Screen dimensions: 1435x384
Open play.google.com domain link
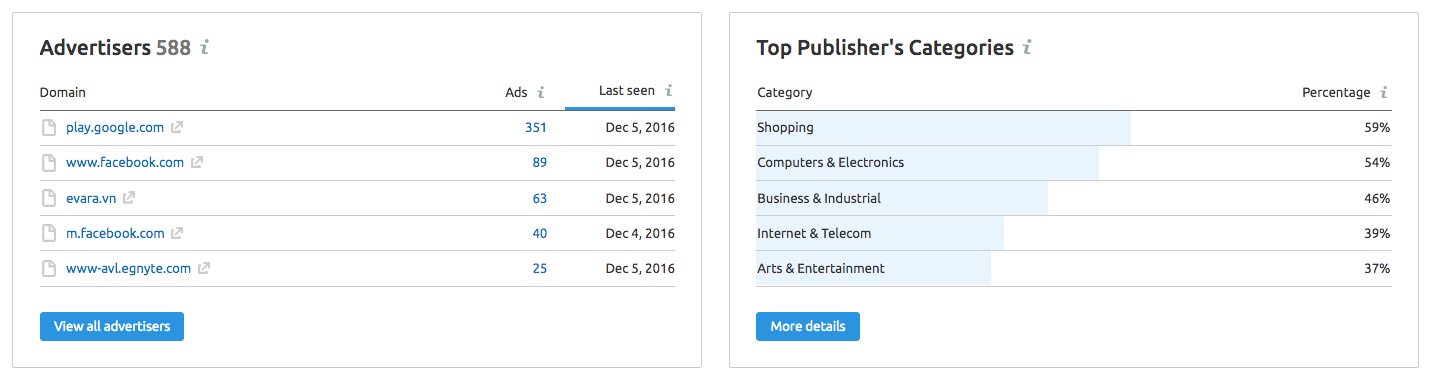pyautogui.click(x=115, y=128)
